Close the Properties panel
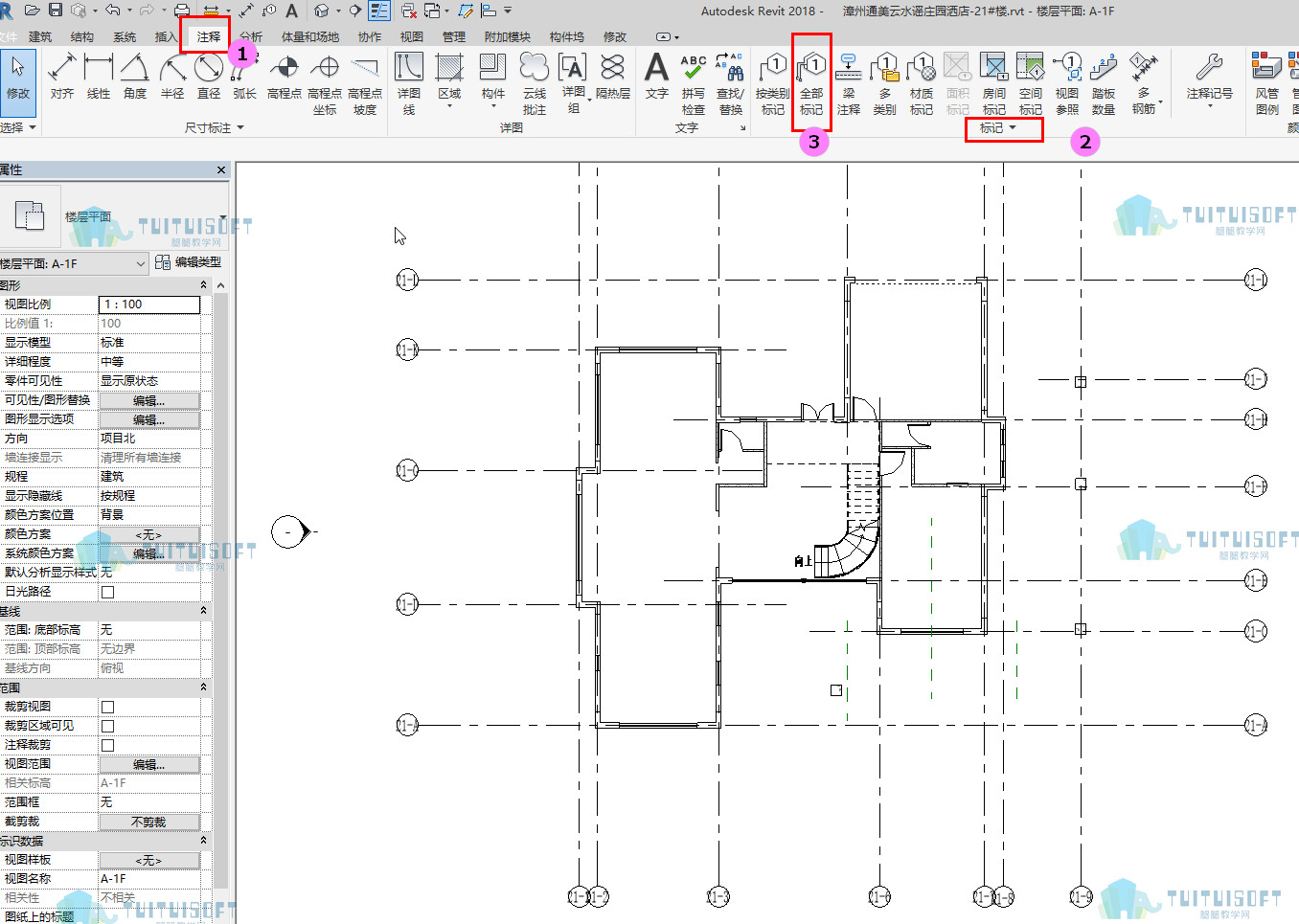 tap(221, 169)
